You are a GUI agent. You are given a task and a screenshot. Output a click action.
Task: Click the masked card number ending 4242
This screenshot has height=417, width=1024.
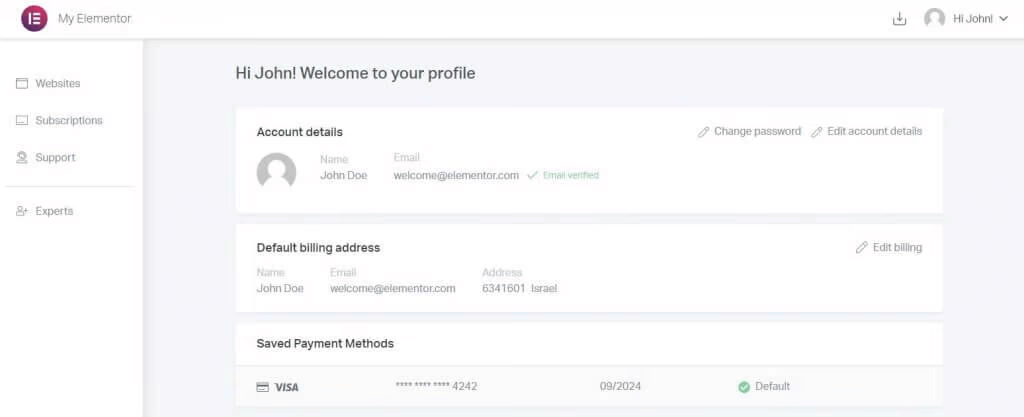(x=436, y=386)
